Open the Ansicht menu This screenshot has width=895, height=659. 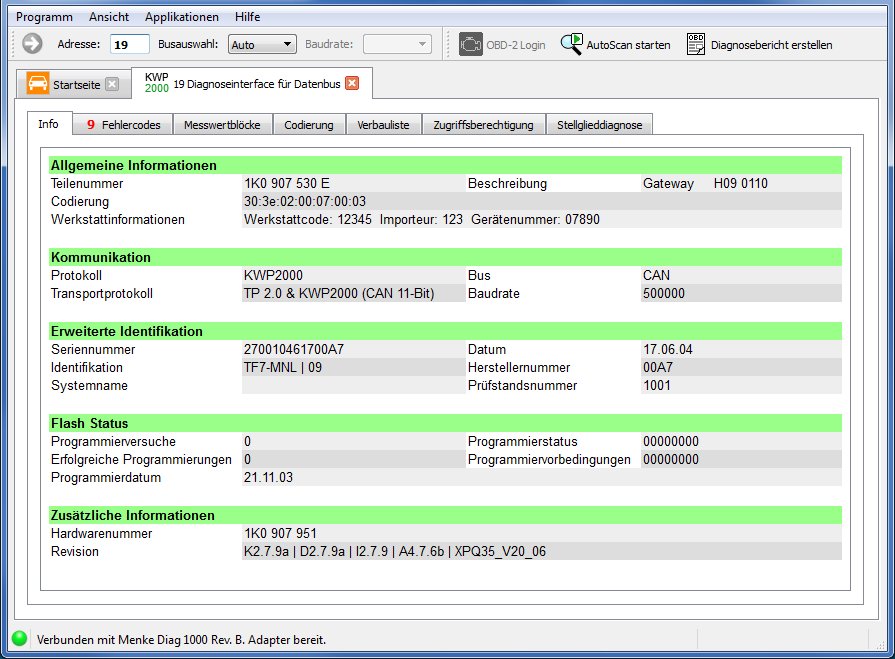click(108, 17)
